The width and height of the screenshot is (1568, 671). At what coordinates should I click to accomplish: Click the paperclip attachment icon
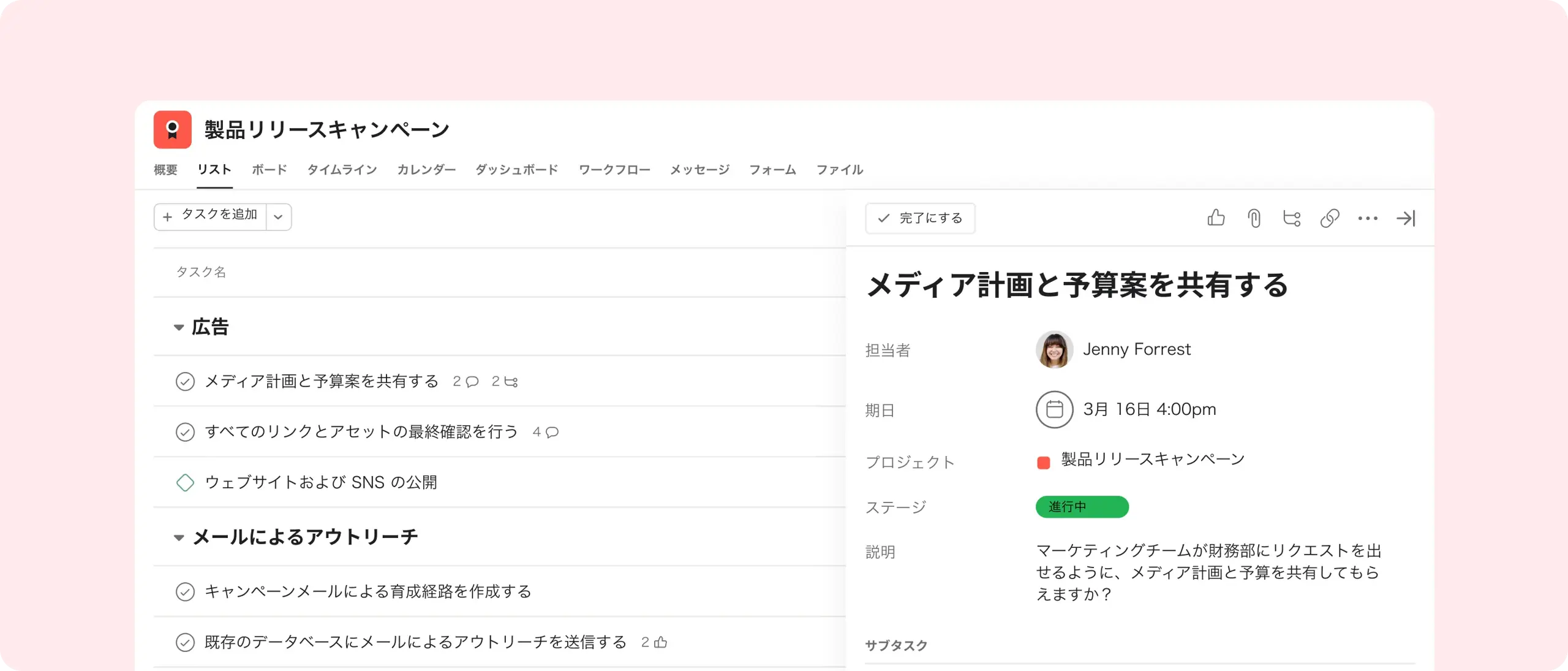coord(1254,218)
